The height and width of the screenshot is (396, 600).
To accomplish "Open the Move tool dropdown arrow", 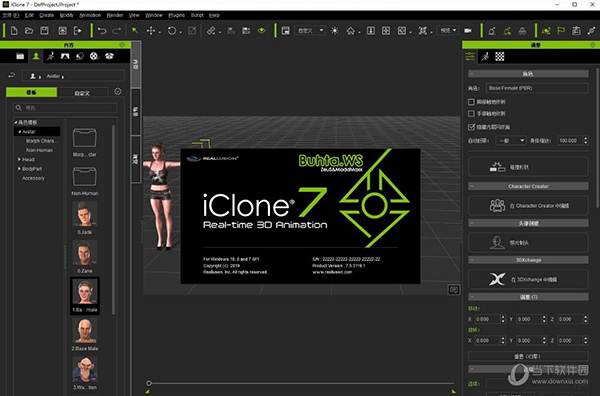I will click(x=160, y=32).
